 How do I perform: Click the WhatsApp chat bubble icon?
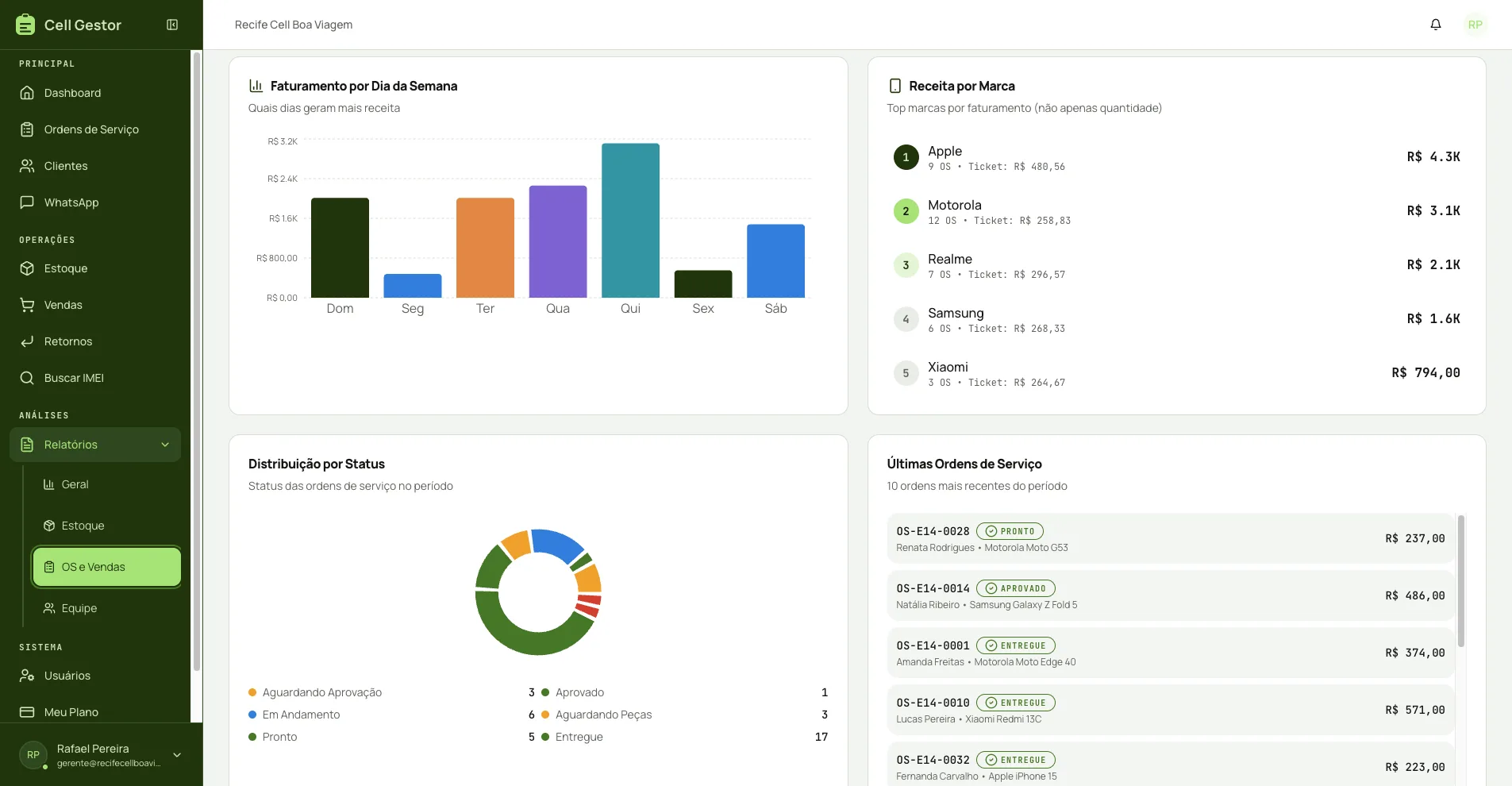[27, 202]
